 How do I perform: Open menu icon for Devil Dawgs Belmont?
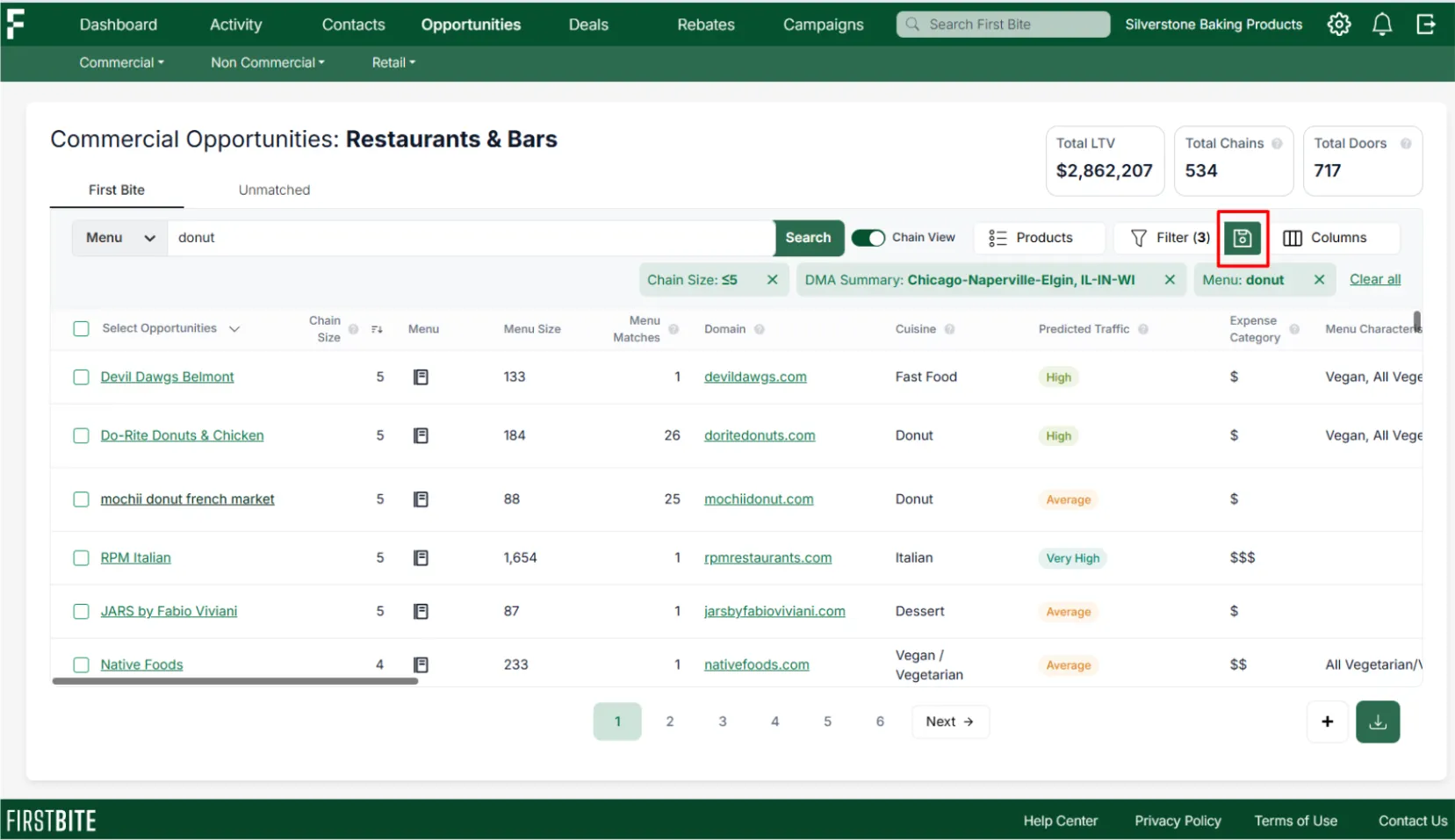[421, 377]
